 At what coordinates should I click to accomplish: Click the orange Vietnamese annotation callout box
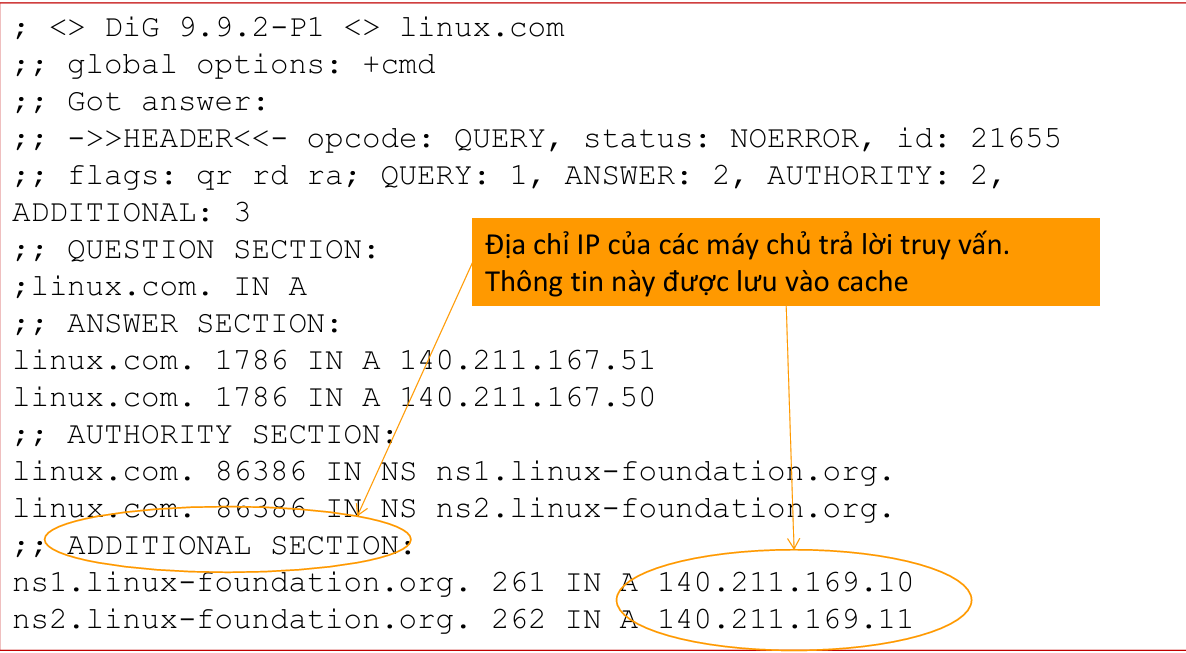click(785, 262)
